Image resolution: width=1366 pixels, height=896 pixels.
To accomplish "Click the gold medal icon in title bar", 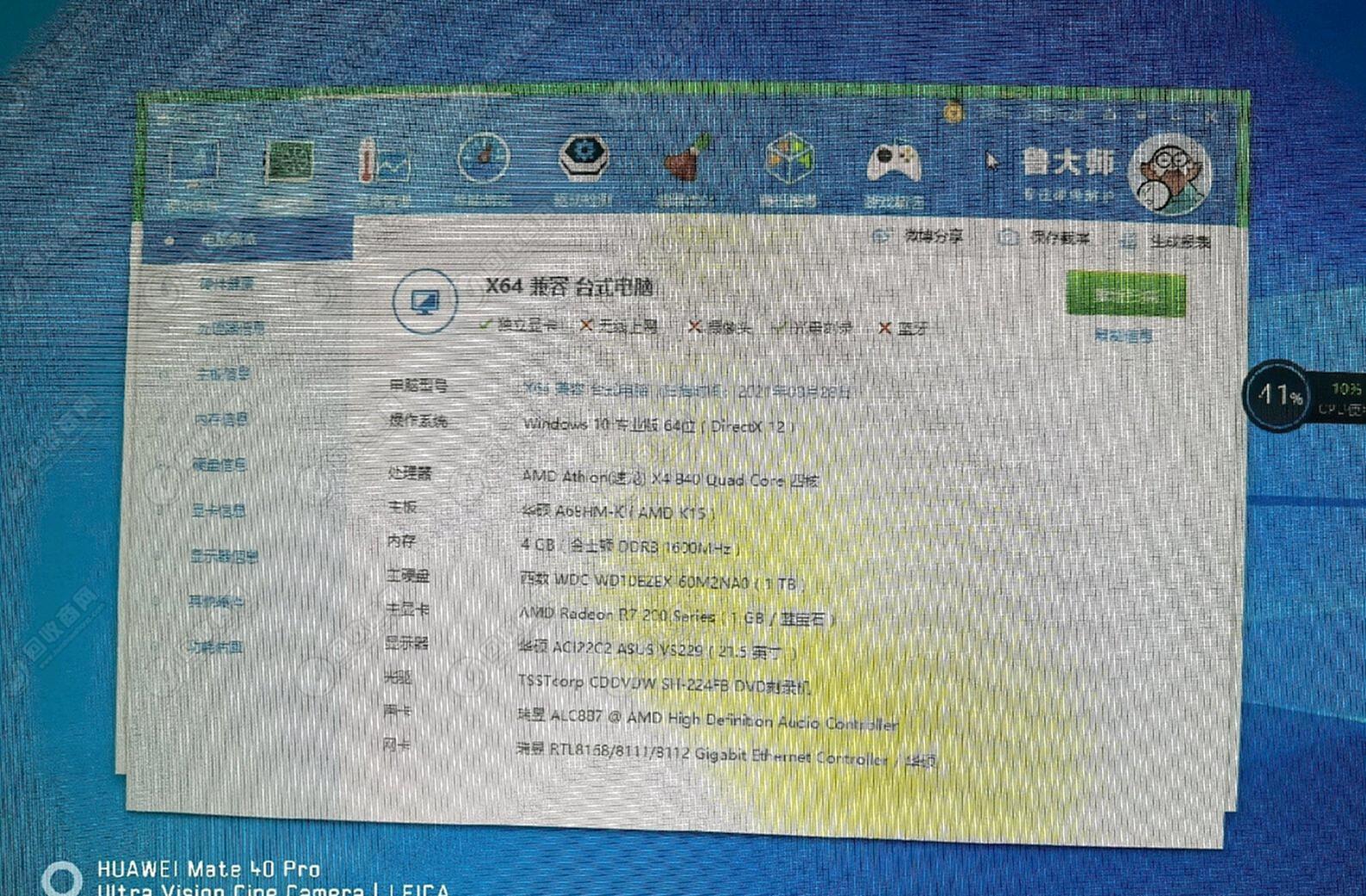I will click(x=952, y=112).
